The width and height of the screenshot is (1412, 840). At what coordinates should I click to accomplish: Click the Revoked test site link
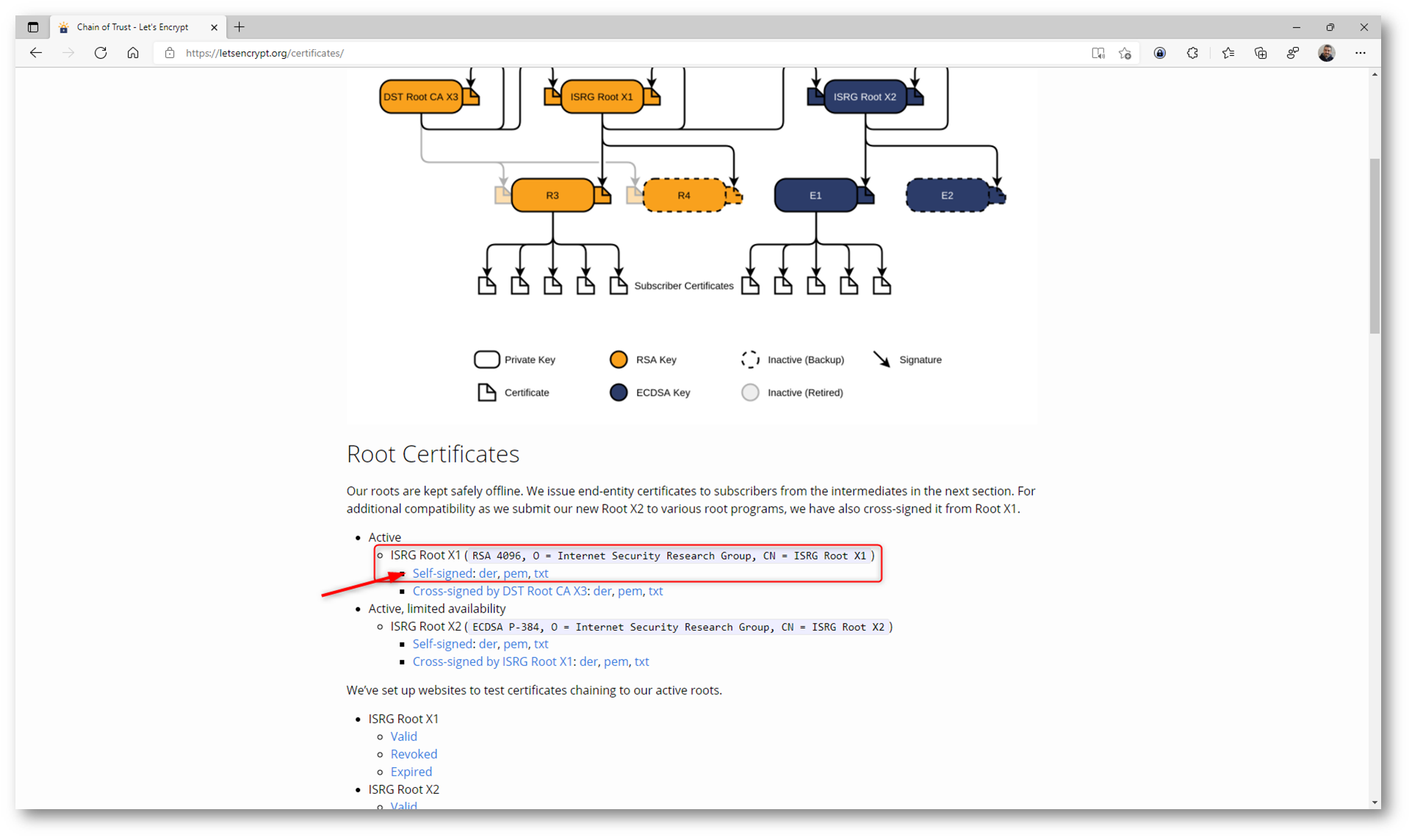tap(414, 754)
